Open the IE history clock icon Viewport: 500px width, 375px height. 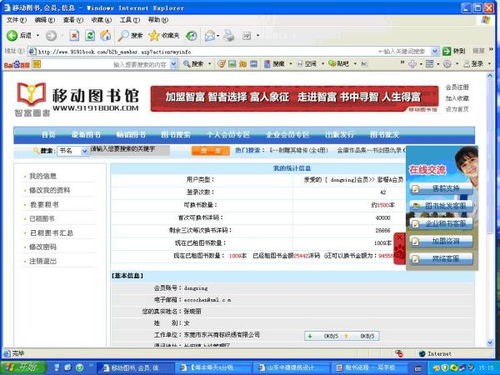(x=191, y=36)
